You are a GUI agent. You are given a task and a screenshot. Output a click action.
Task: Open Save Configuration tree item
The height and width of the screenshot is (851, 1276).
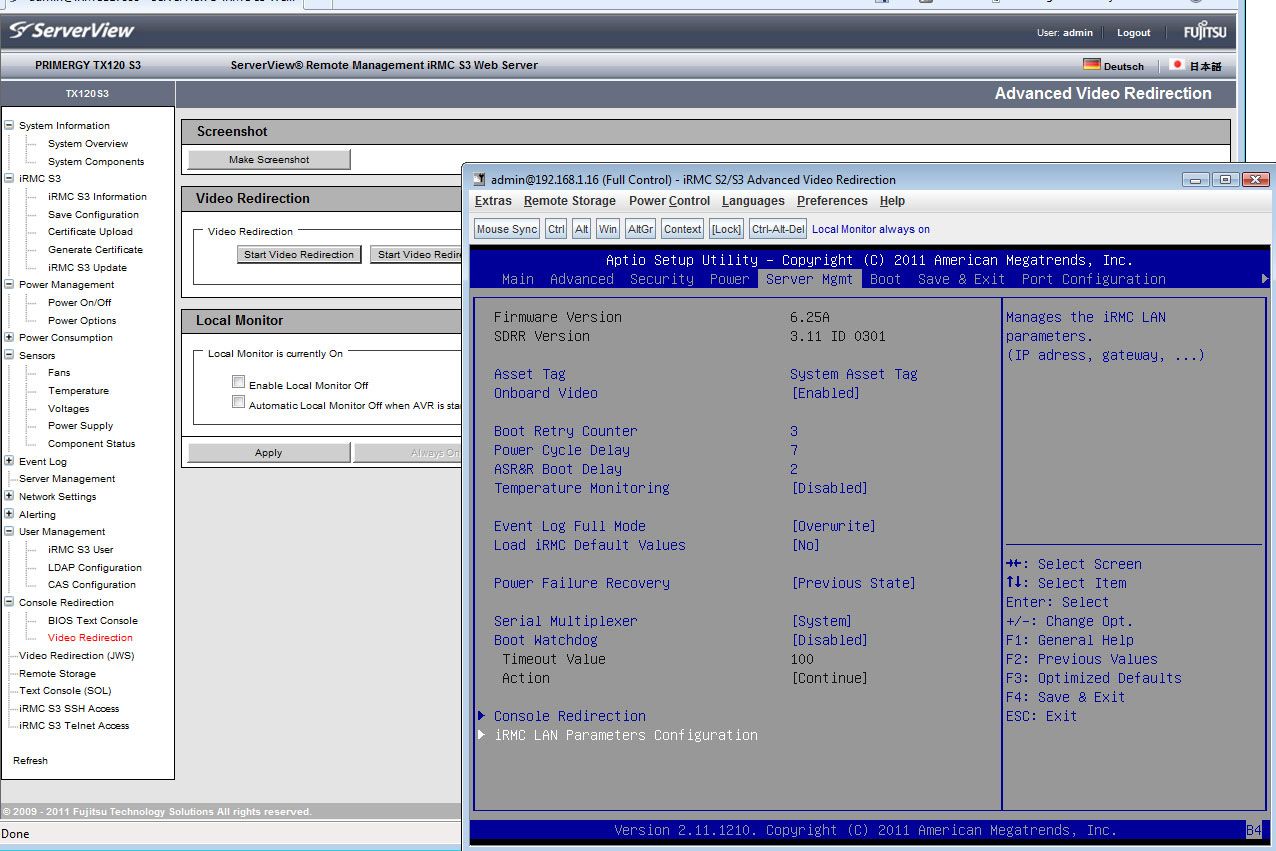(x=93, y=214)
